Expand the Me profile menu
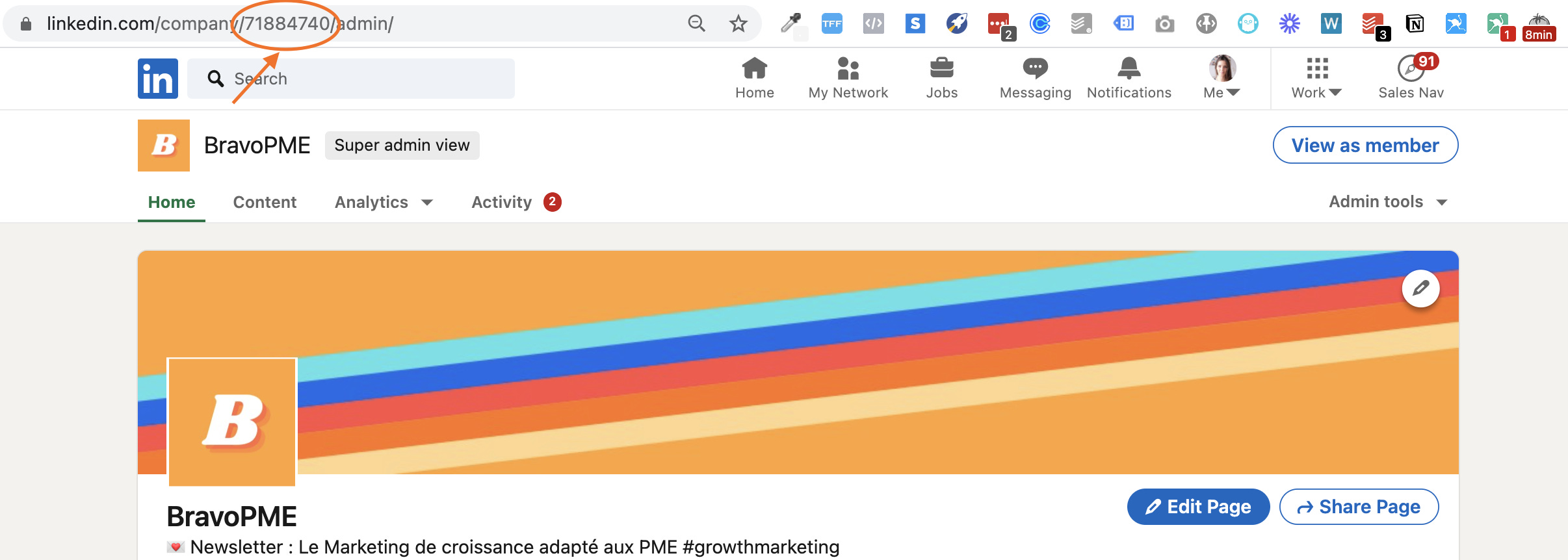The width and height of the screenshot is (1568, 560). 1222,78
